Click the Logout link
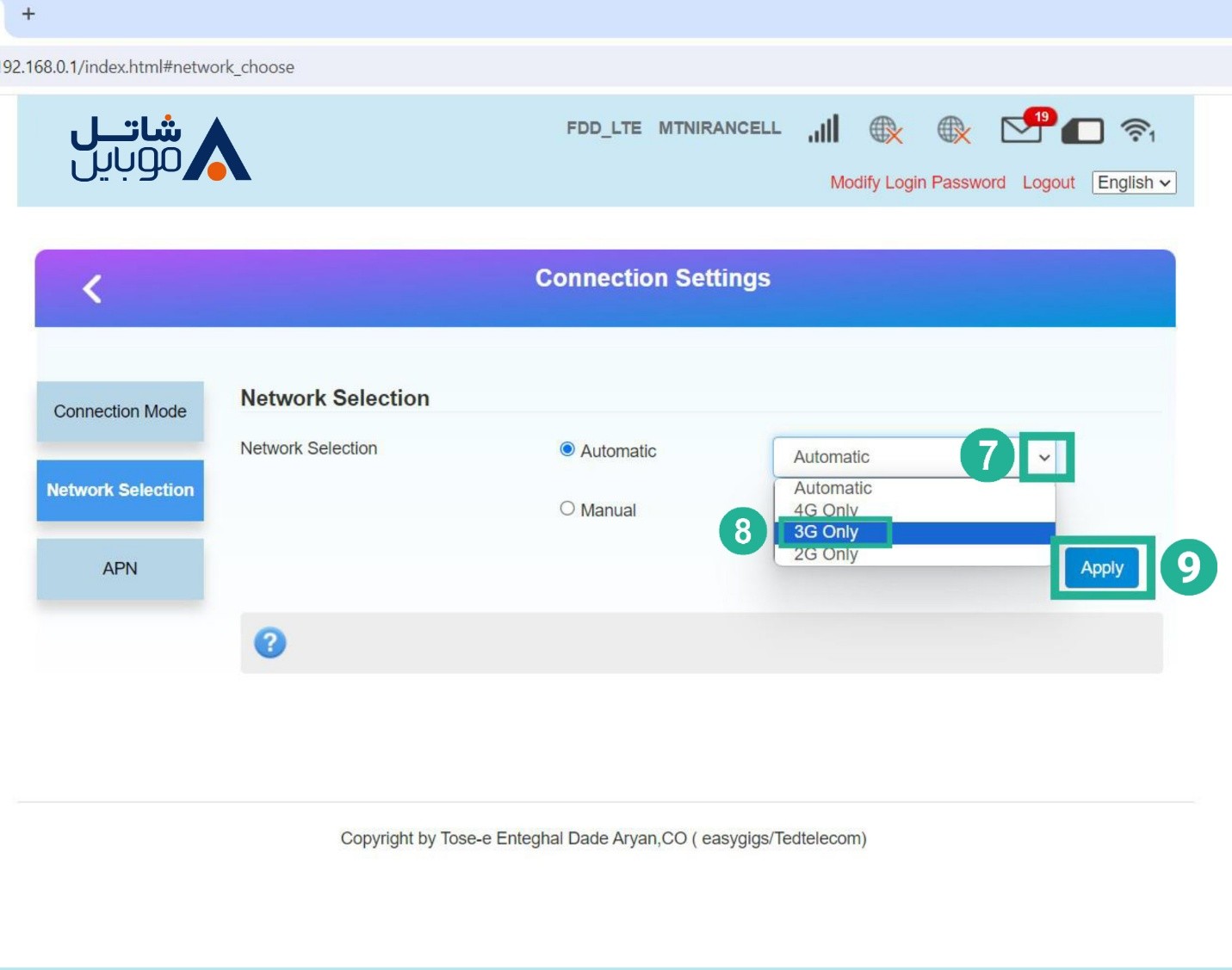1232x970 pixels. click(x=1049, y=182)
